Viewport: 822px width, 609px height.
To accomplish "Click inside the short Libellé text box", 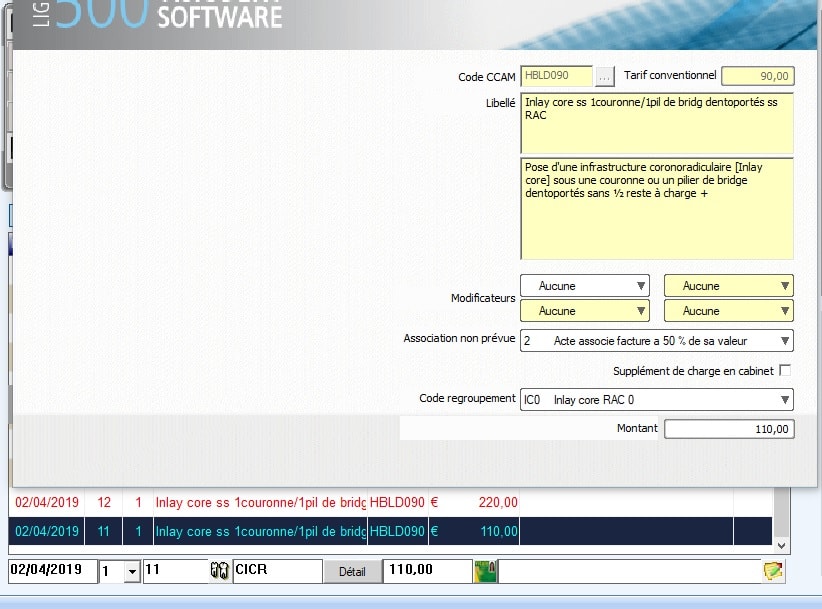I will [656, 122].
